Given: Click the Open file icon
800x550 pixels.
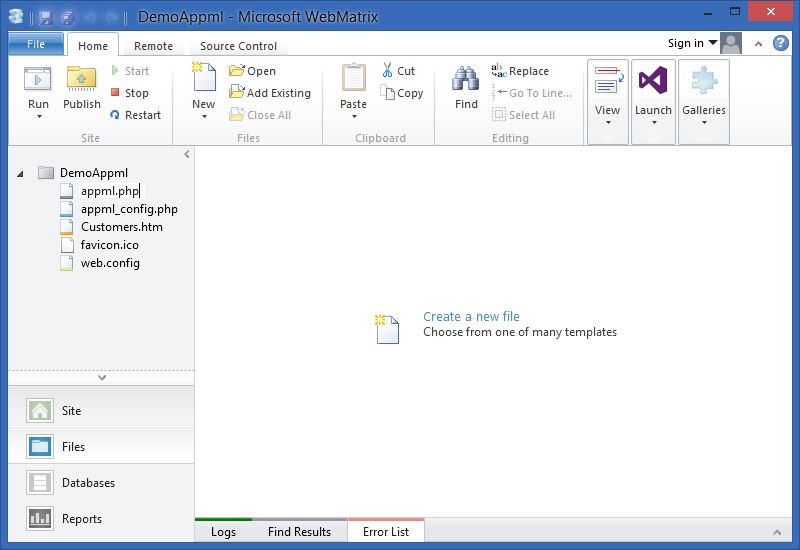Looking at the screenshot, I should [237, 71].
